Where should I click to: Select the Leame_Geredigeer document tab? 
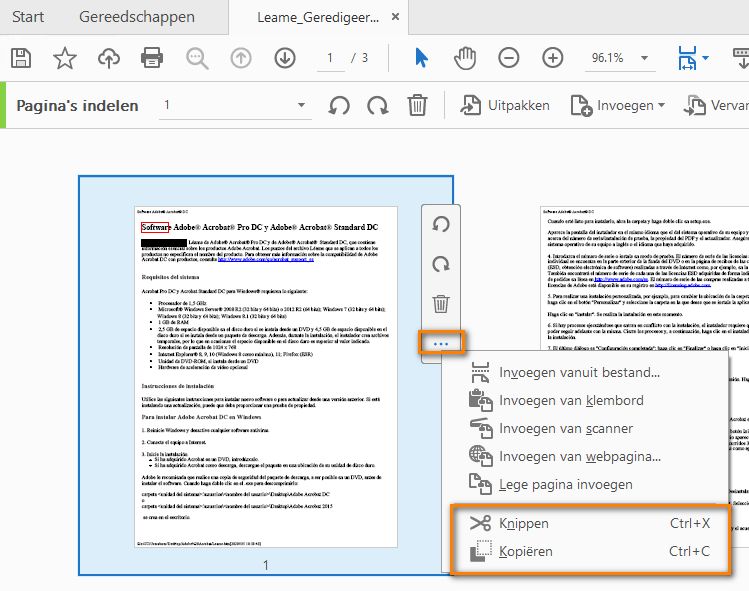click(318, 18)
